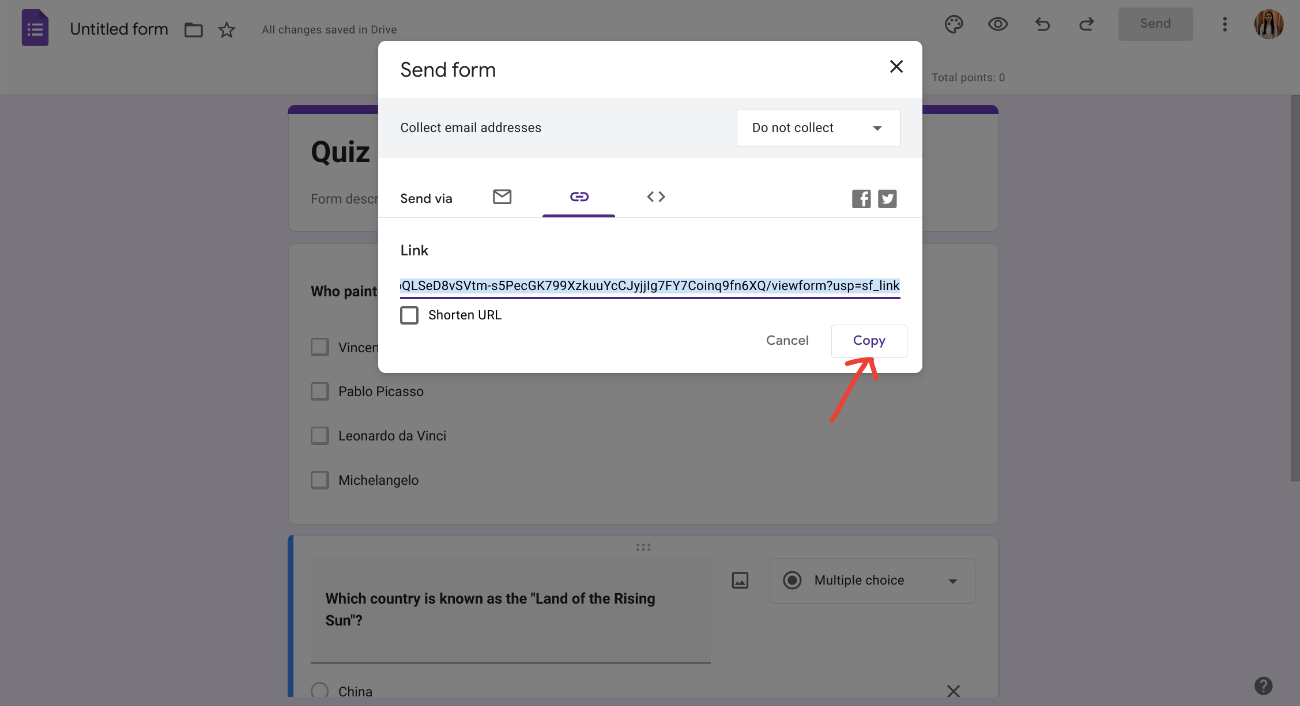Switch to the embed HTML send option

tap(655, 197)
